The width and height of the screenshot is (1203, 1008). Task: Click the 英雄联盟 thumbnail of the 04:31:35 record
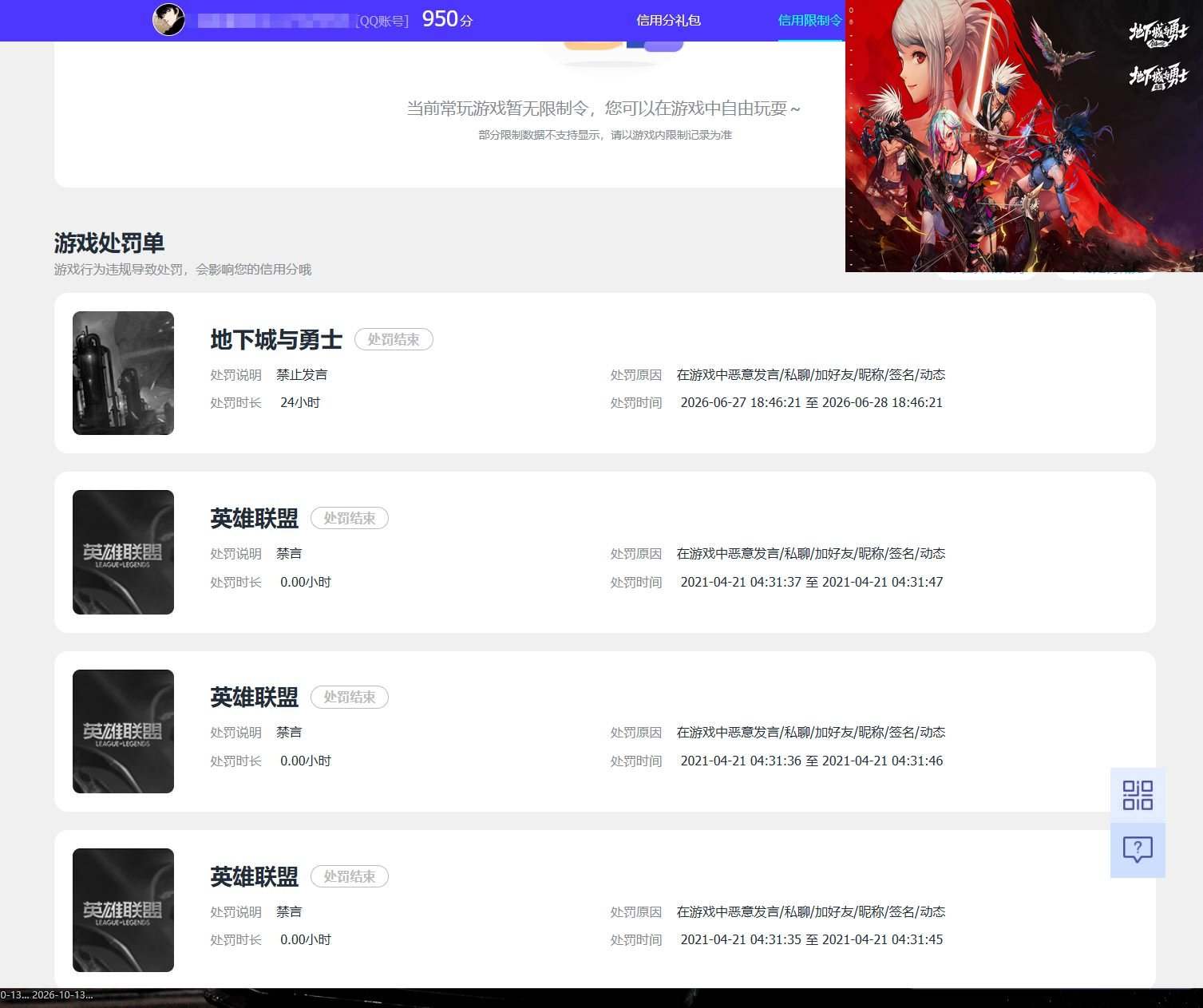123,910
